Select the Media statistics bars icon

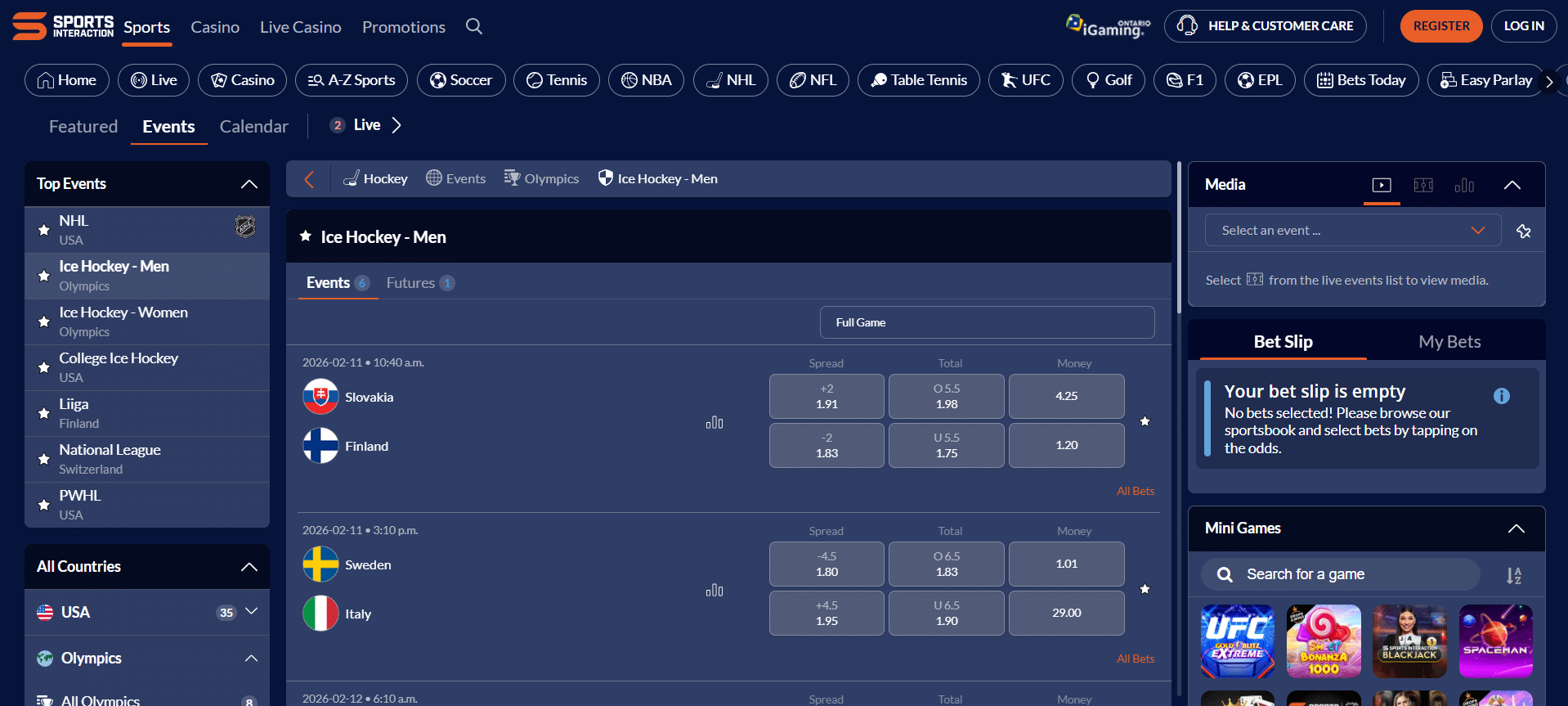1464,185
